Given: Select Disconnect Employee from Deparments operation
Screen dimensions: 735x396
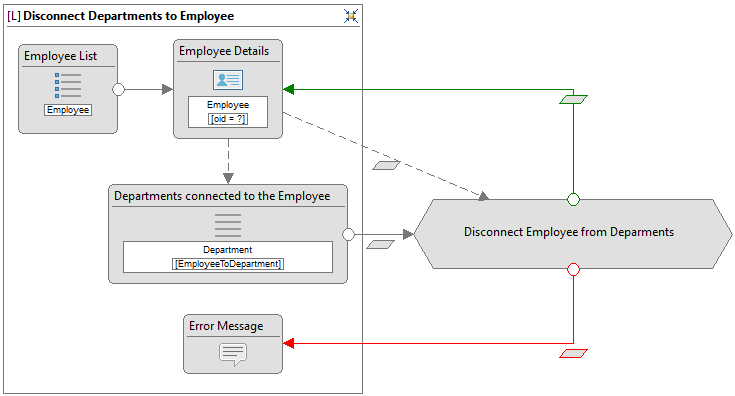Looking at the screenshot, I should pos(573,234).
